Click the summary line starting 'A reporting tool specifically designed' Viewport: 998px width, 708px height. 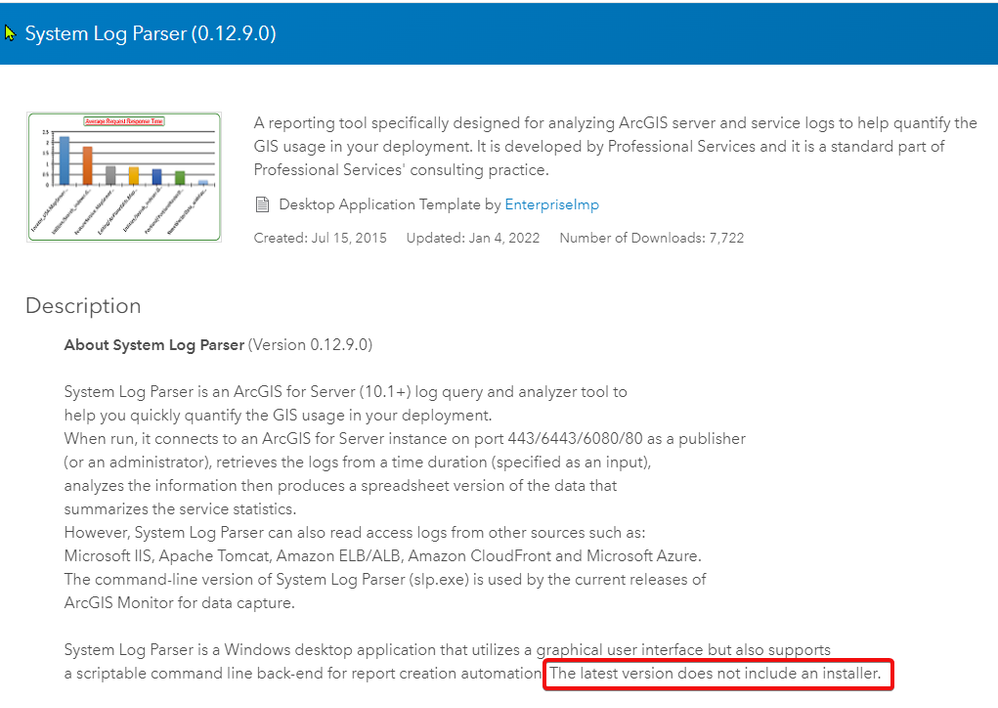[615, 123]
